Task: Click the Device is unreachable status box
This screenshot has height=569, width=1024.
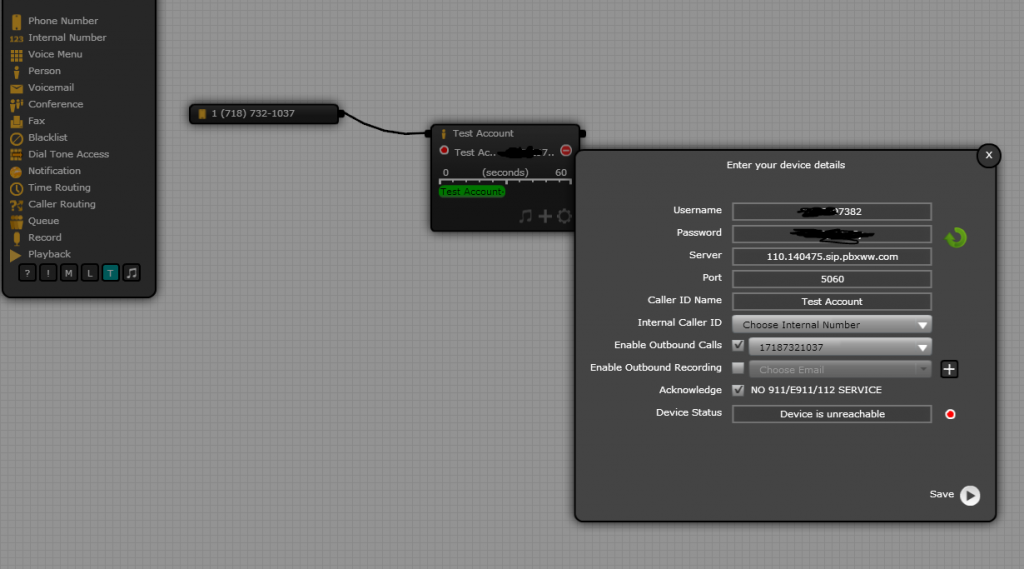Action: coord(832,414)
